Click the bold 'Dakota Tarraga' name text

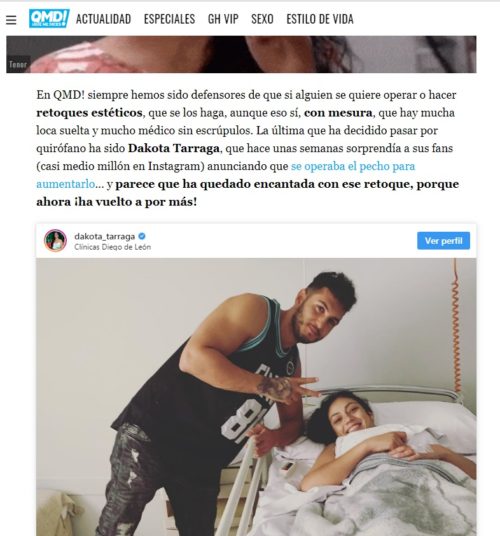point(174,148)
